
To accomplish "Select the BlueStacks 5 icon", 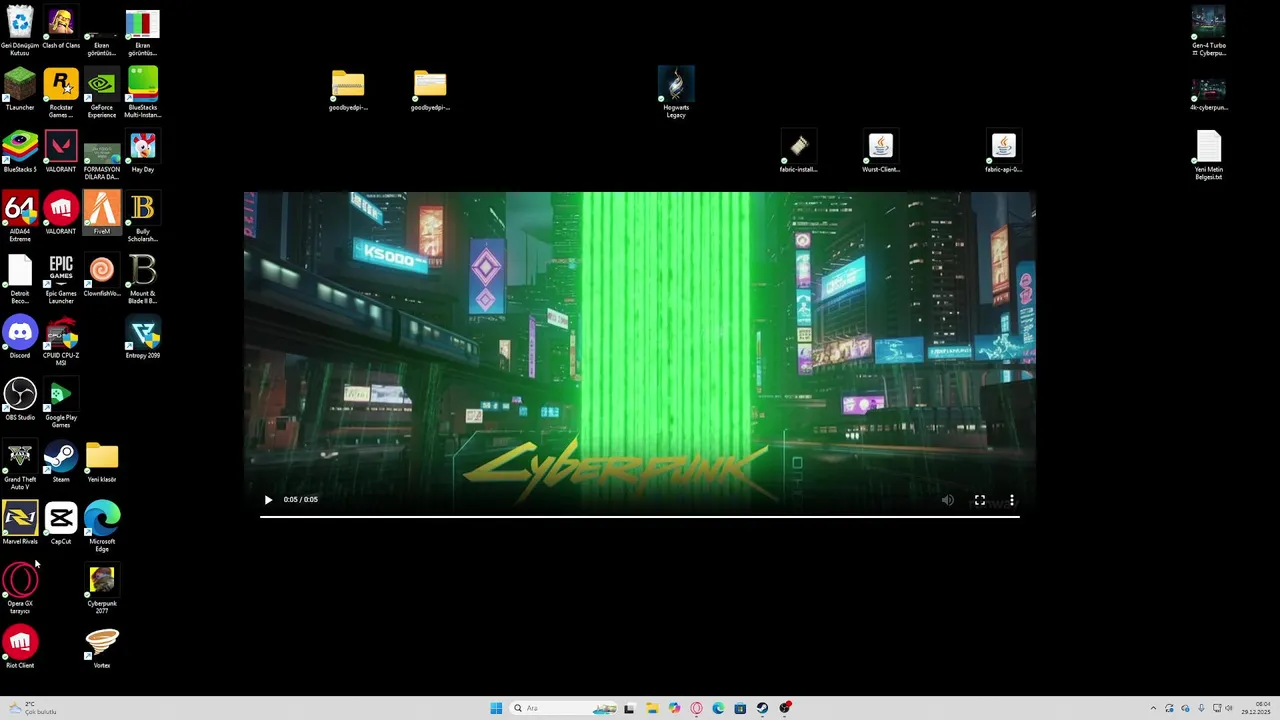I will coord(20,151).
